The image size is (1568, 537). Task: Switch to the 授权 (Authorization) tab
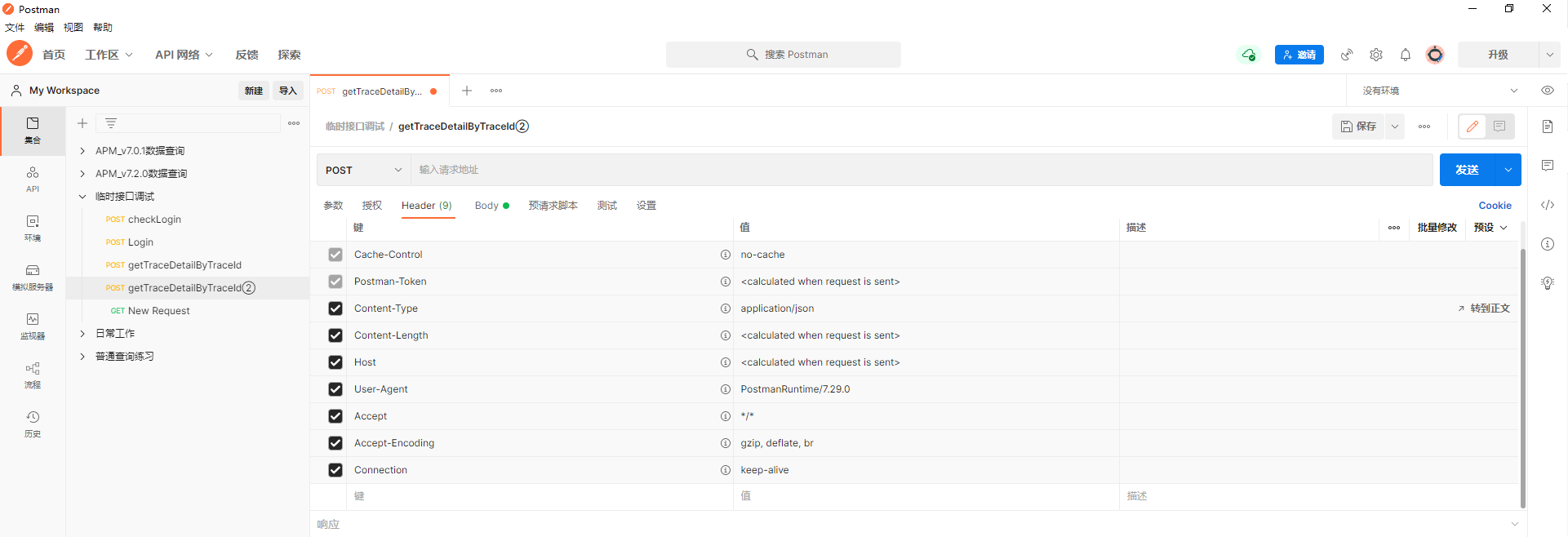(372, 206)
